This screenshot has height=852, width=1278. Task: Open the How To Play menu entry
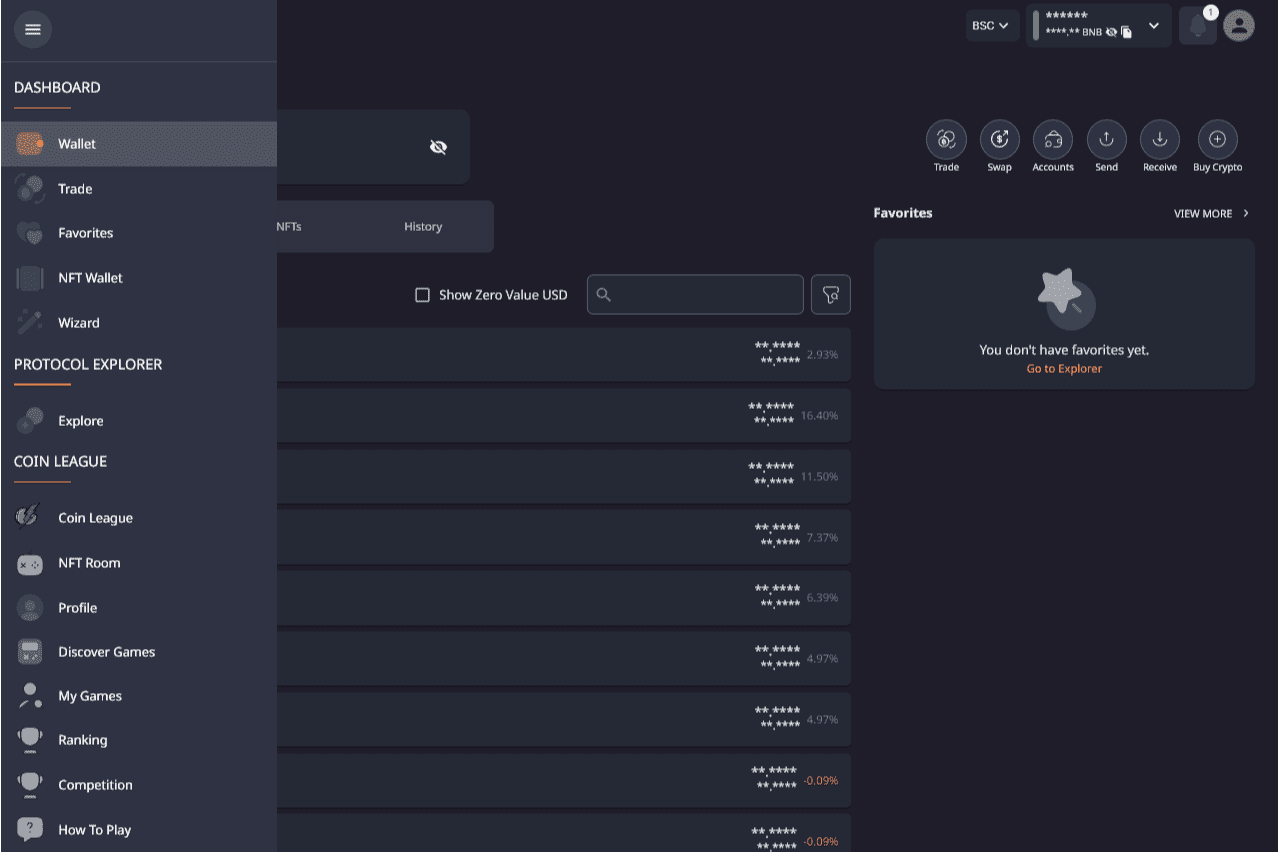pyautogui.click(x=139, y=830)
